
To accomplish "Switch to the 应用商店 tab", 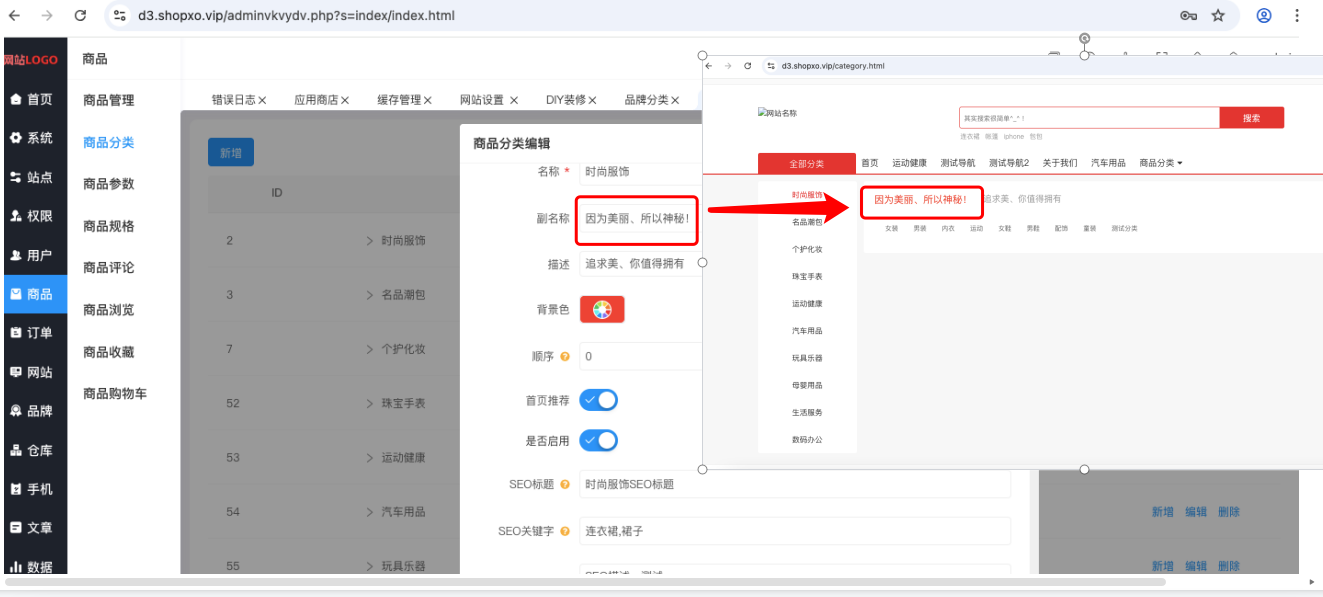I will (x=316, y=100).
